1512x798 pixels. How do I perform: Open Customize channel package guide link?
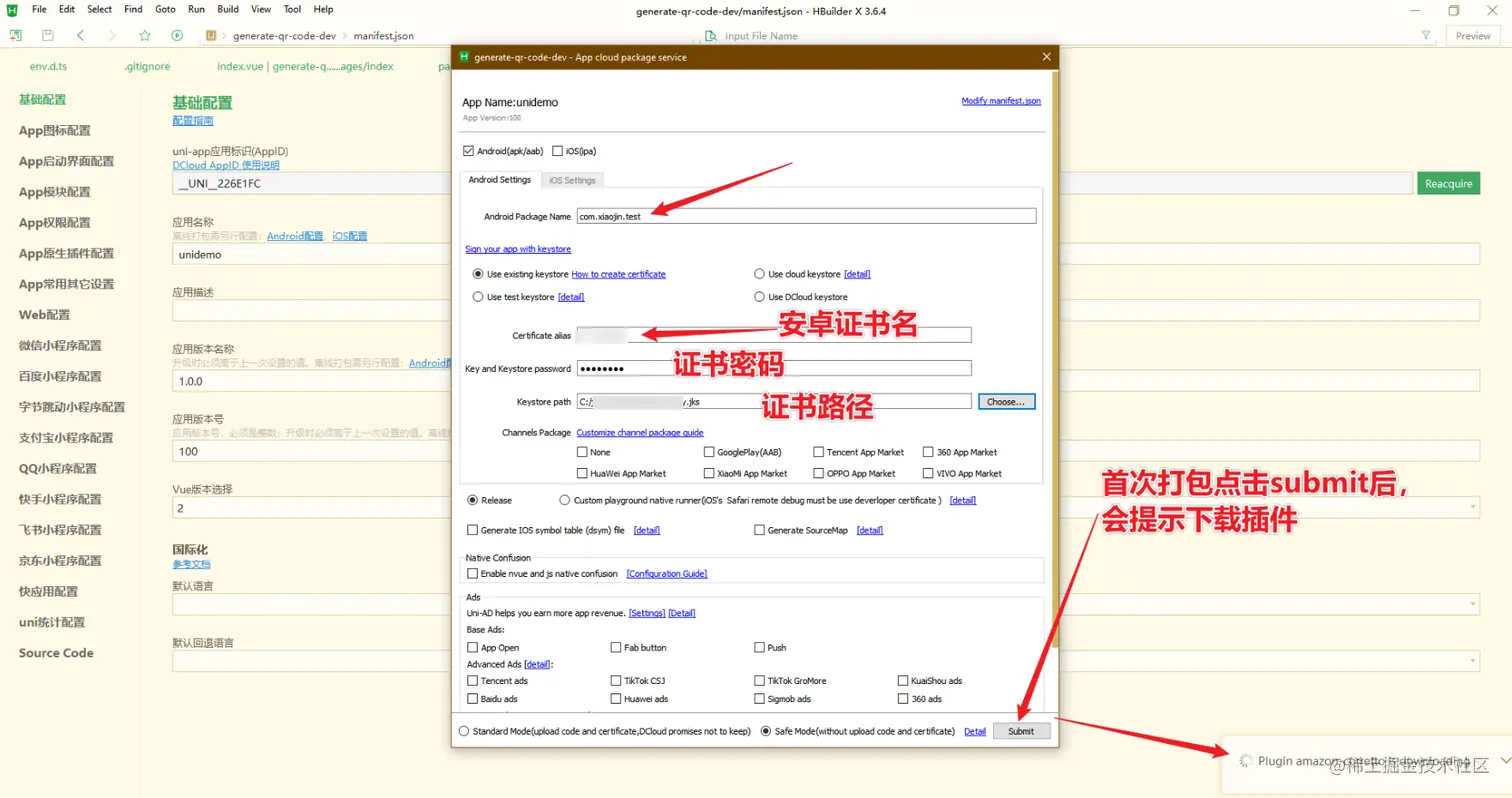click(640, 432)
